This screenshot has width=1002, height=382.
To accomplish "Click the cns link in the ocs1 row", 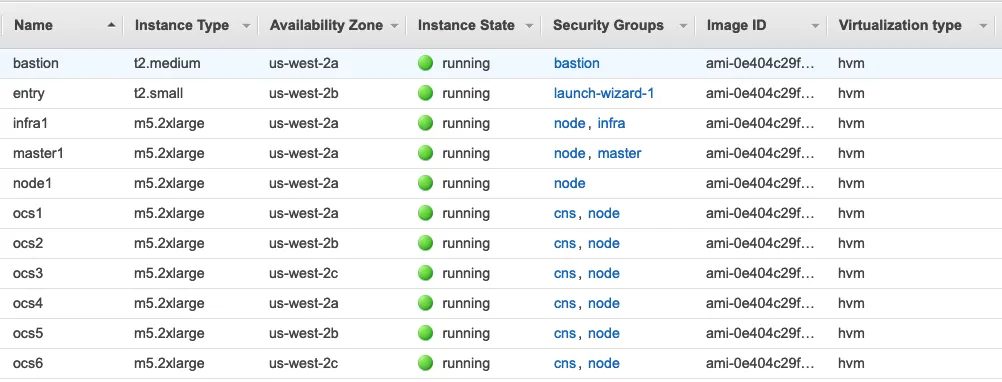I will (565, 213).
